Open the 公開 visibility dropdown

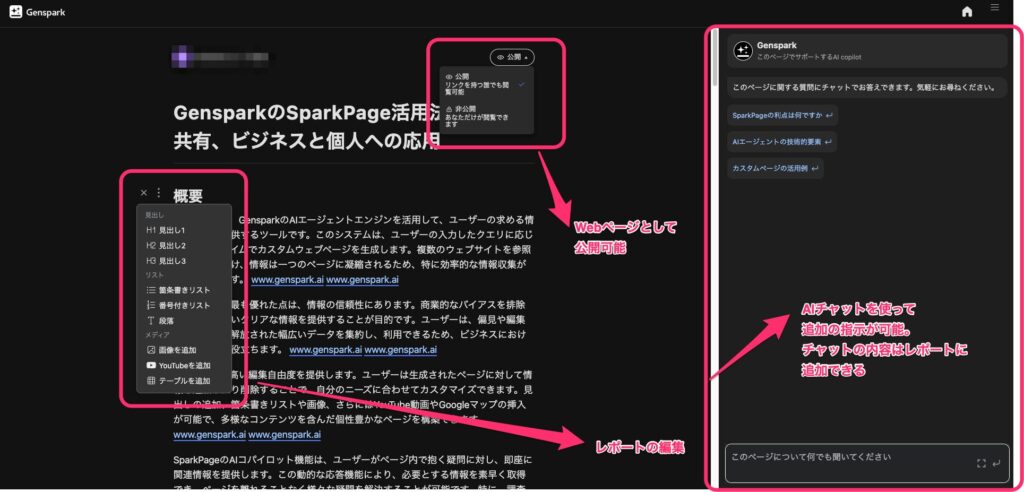point(512,57)
